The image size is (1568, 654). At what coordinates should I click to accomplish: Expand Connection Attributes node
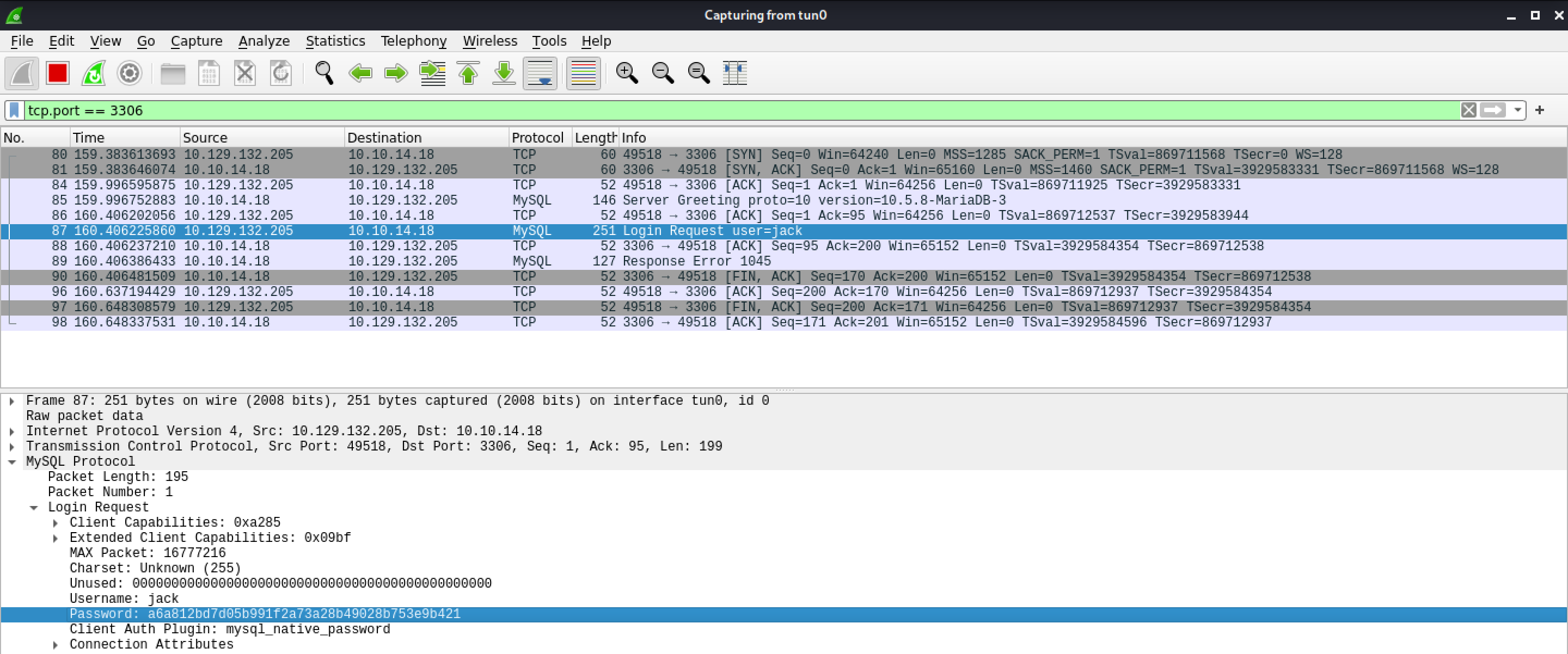click(56, 644)
